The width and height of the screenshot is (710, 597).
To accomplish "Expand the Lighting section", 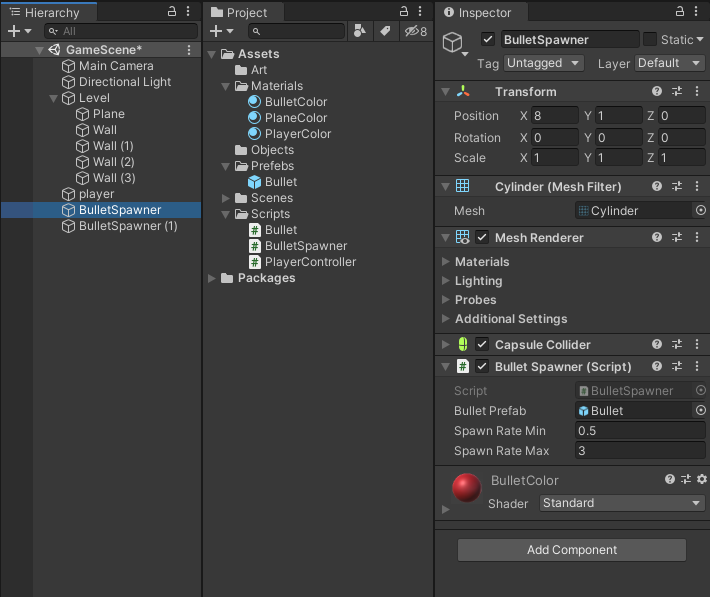I will point(446,280).
